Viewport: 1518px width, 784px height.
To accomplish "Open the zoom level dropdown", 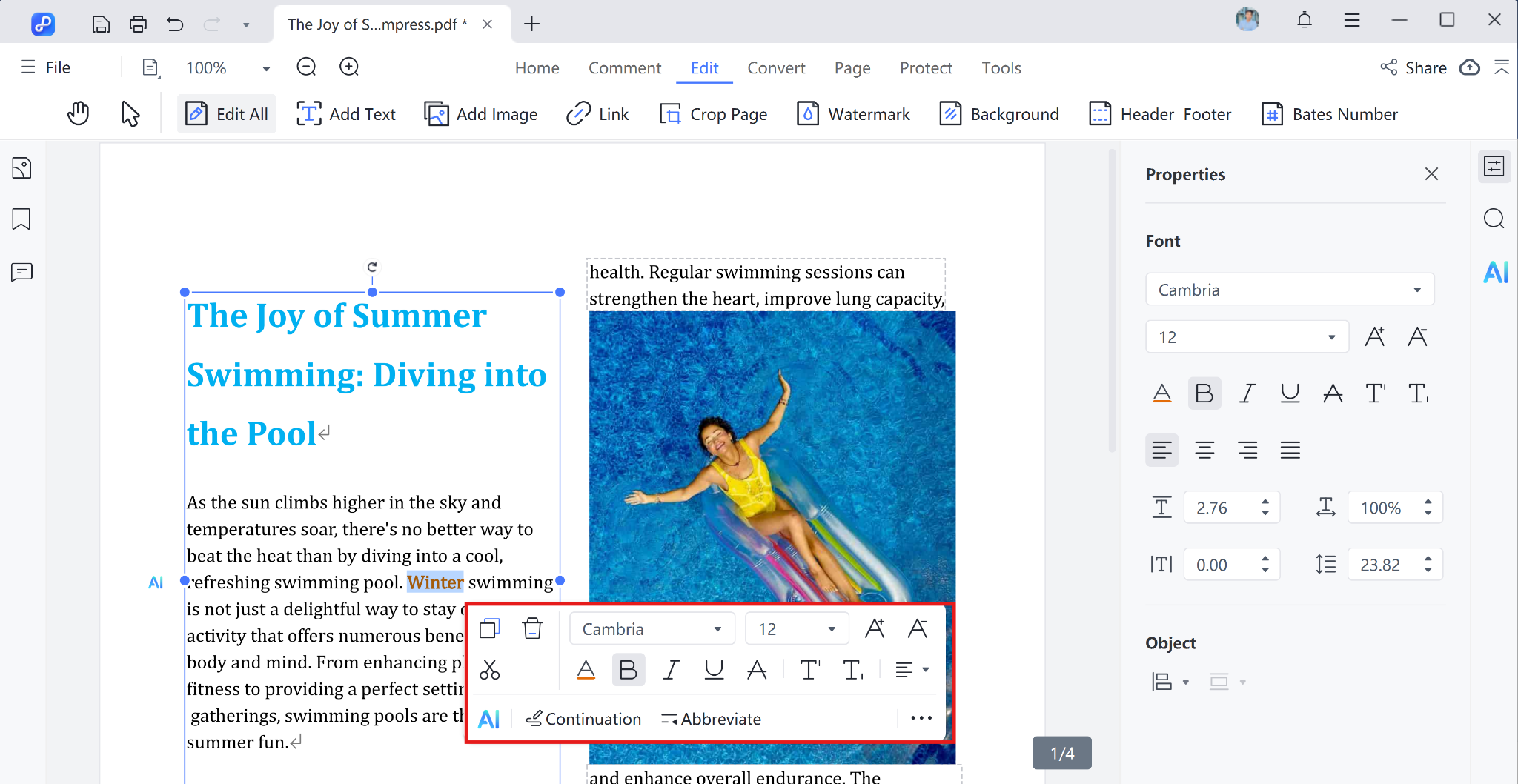I will [265, 67].
